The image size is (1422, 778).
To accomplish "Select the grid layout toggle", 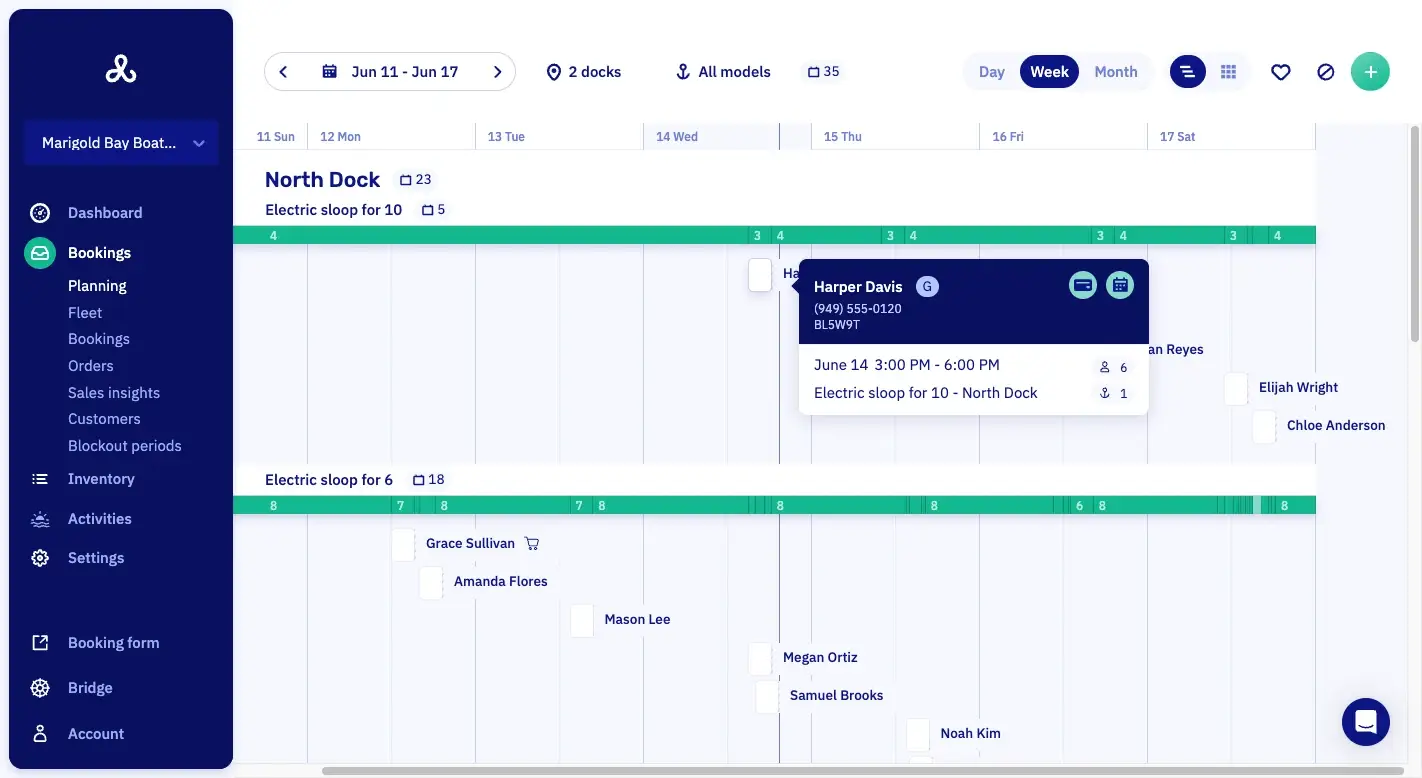I will click(x=1229, y=72).
